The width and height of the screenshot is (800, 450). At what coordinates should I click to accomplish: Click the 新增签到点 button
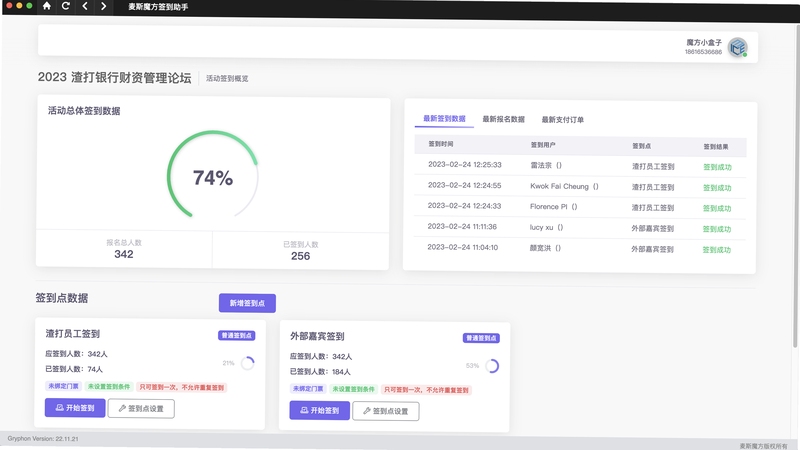[x=247, y=303]
